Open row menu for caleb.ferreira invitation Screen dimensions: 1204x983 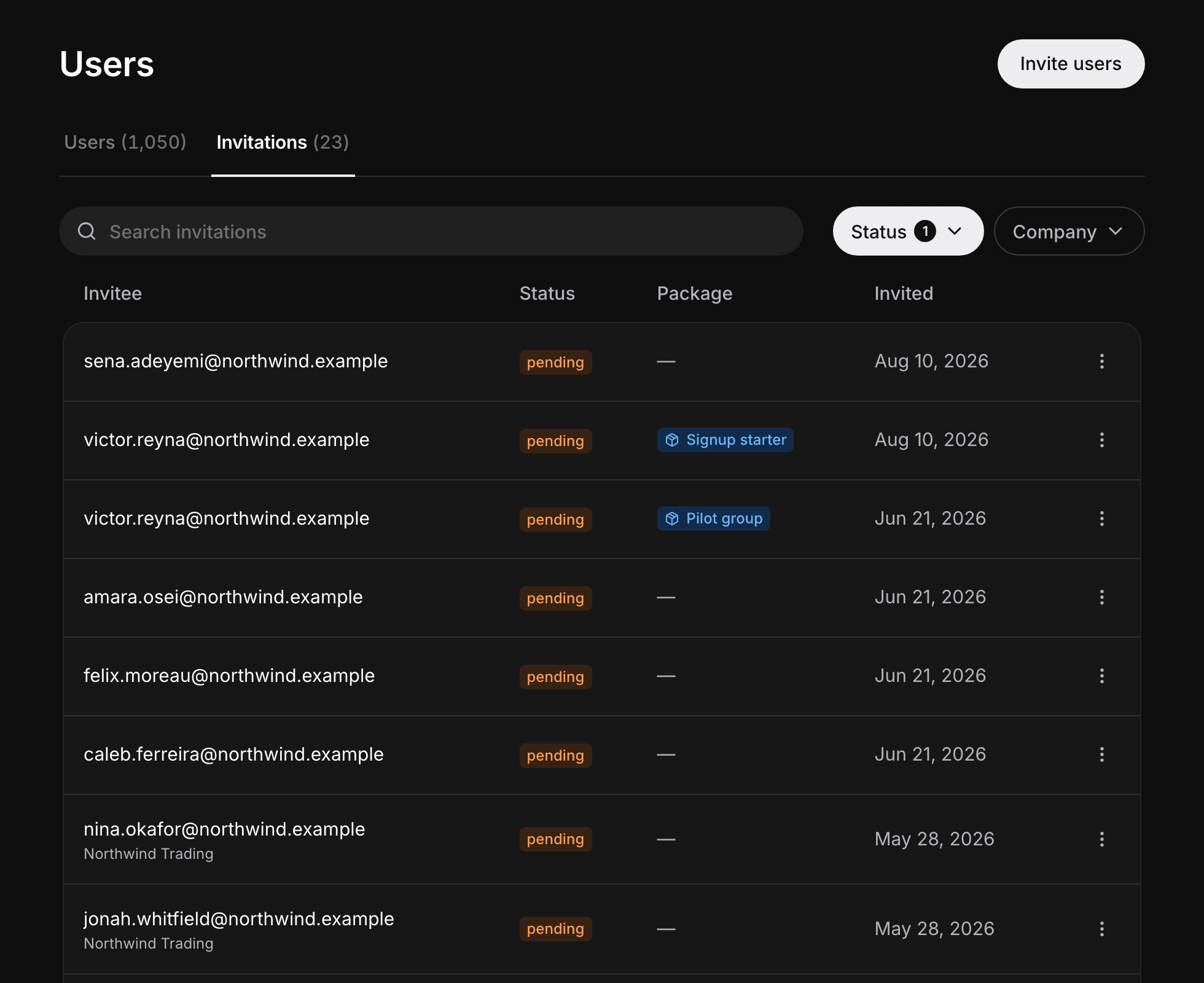1101,754
